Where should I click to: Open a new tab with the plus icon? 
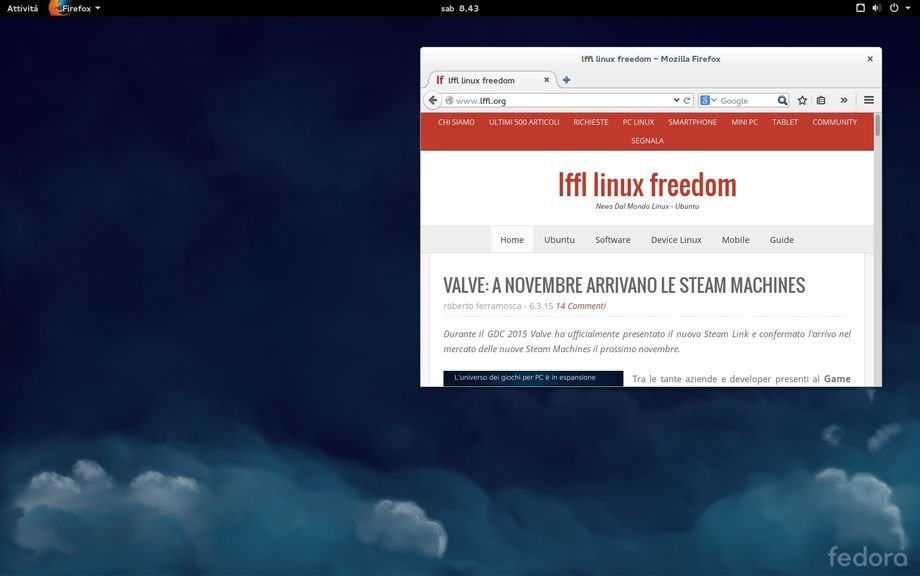click(x=566, y=80)
